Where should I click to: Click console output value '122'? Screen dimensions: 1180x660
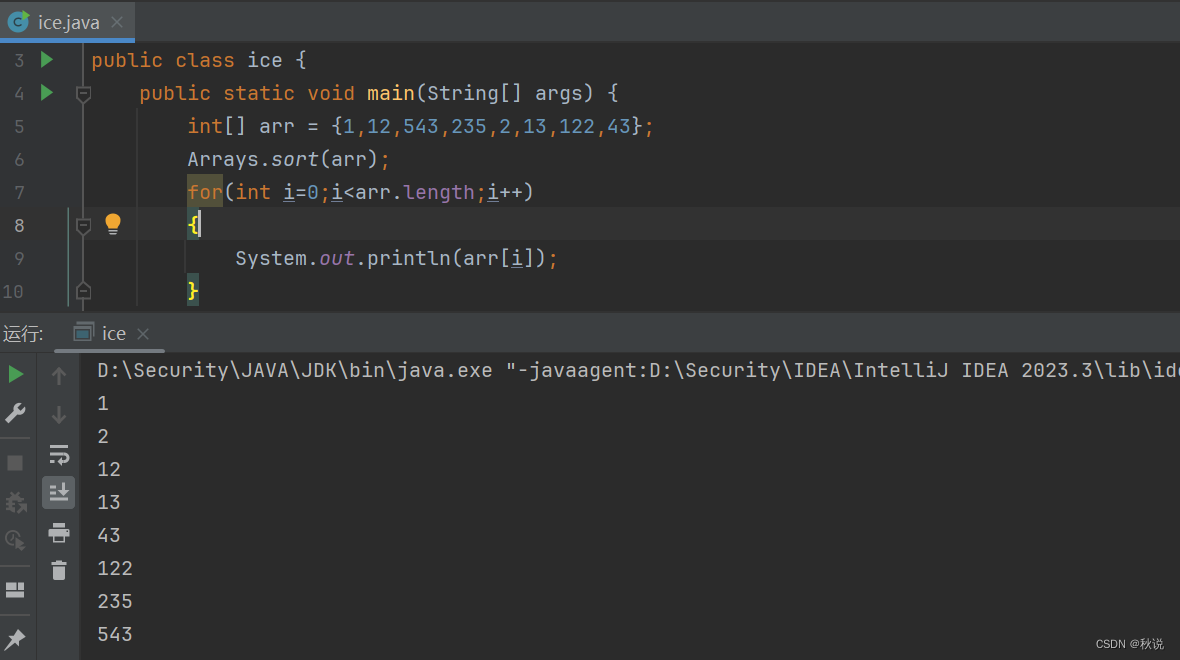tap(114, 568)
